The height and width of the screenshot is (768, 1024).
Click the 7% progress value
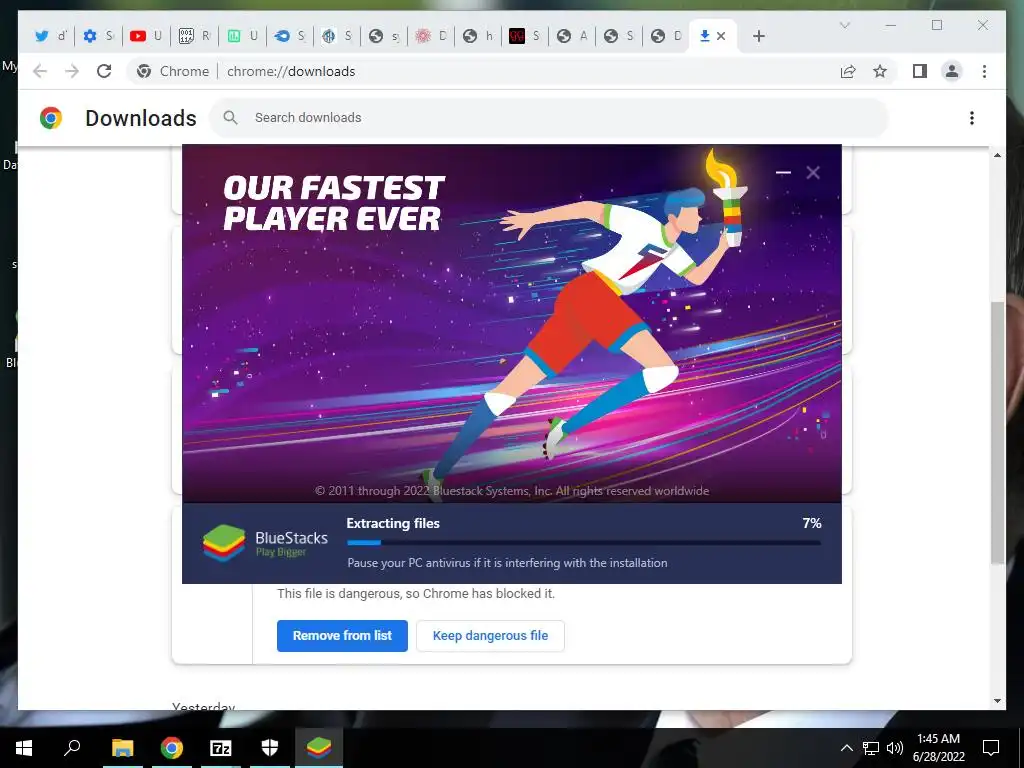(812, 523)
